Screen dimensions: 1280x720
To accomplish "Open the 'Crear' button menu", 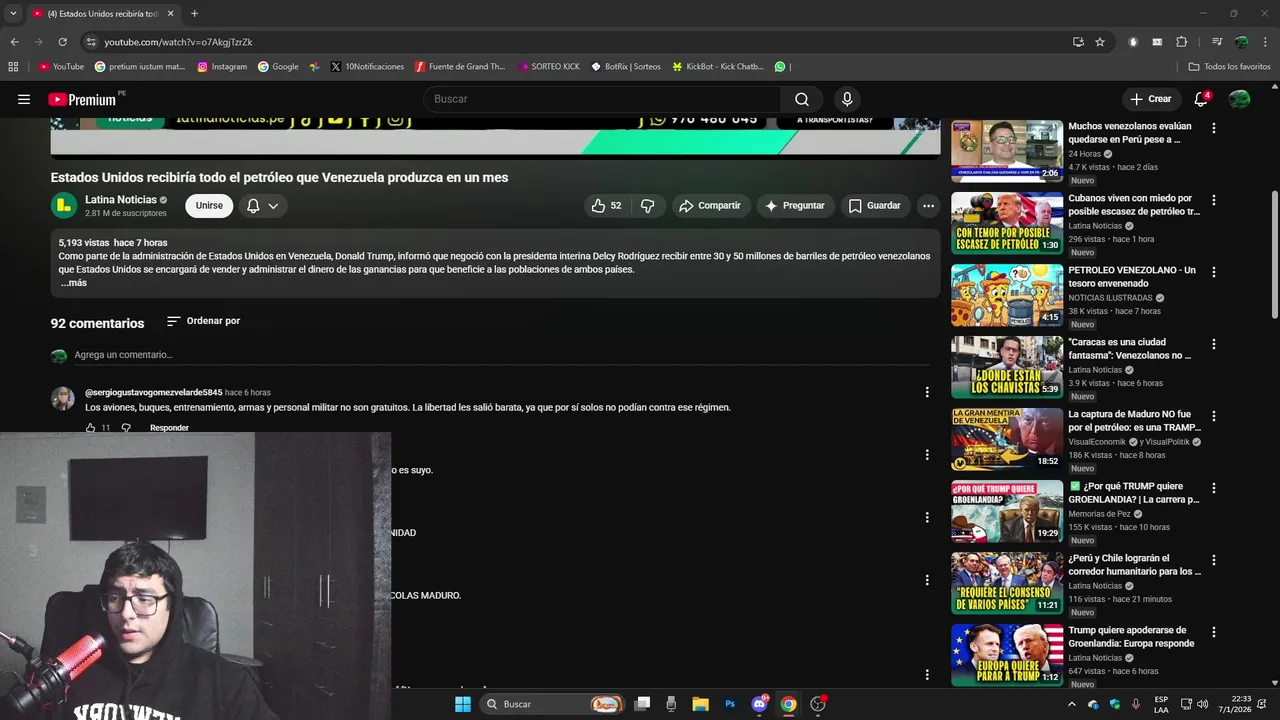I will click(x=1151, y=99).
